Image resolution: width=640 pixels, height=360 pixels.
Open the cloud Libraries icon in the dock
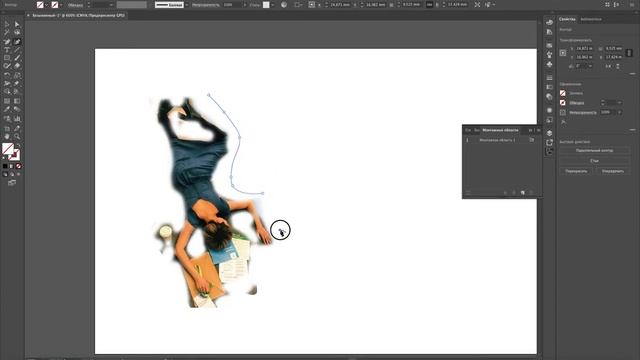coord(549,22)
